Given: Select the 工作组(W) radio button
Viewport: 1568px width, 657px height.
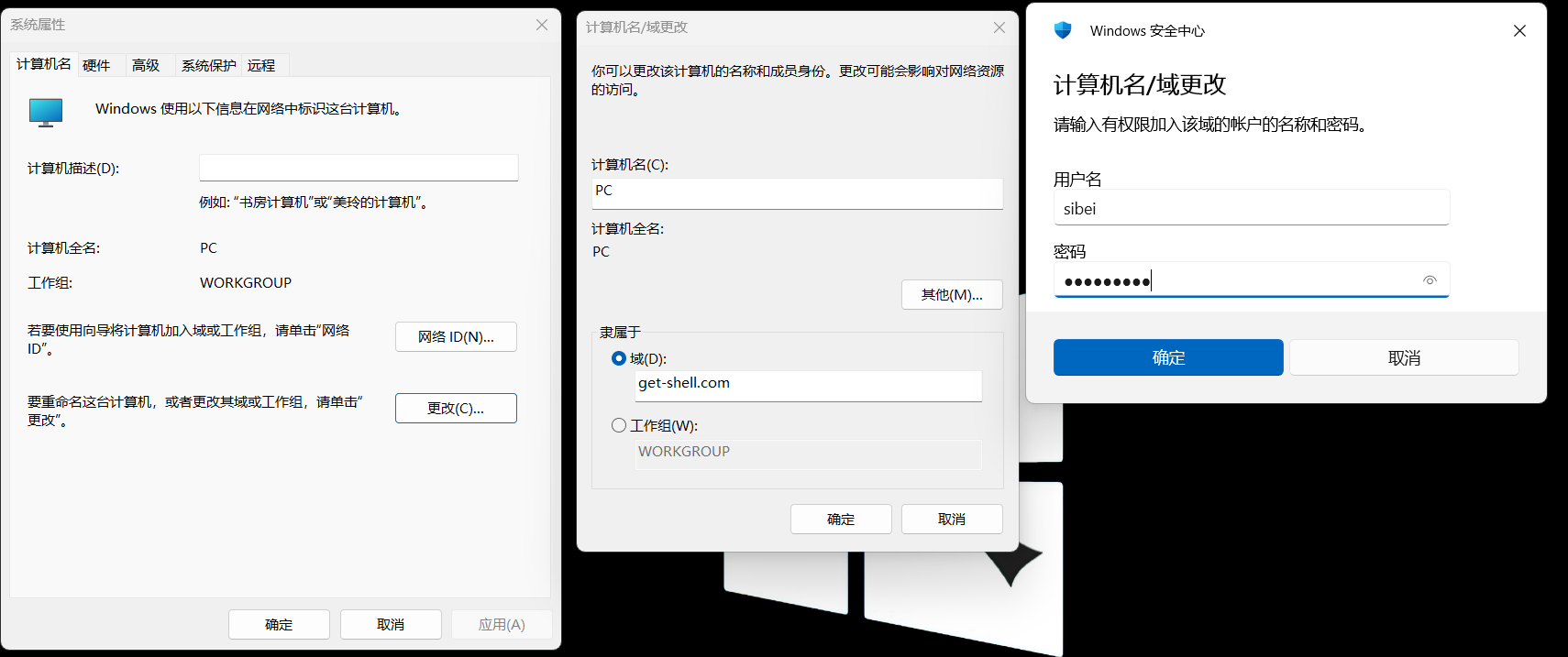Looking at the screenshot, I should (x=619, y=425).
